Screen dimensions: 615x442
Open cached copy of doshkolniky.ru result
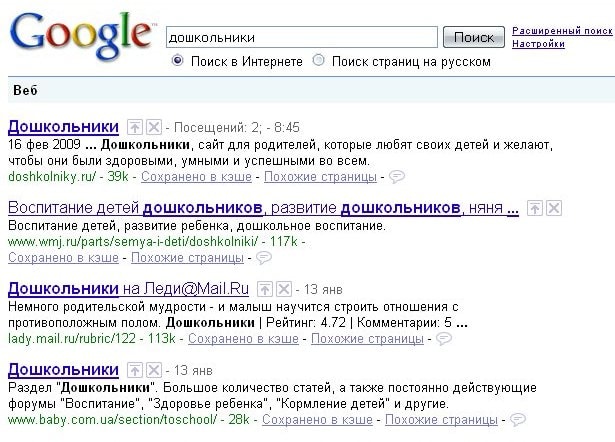pyautogui.click(x=196, y=177)
